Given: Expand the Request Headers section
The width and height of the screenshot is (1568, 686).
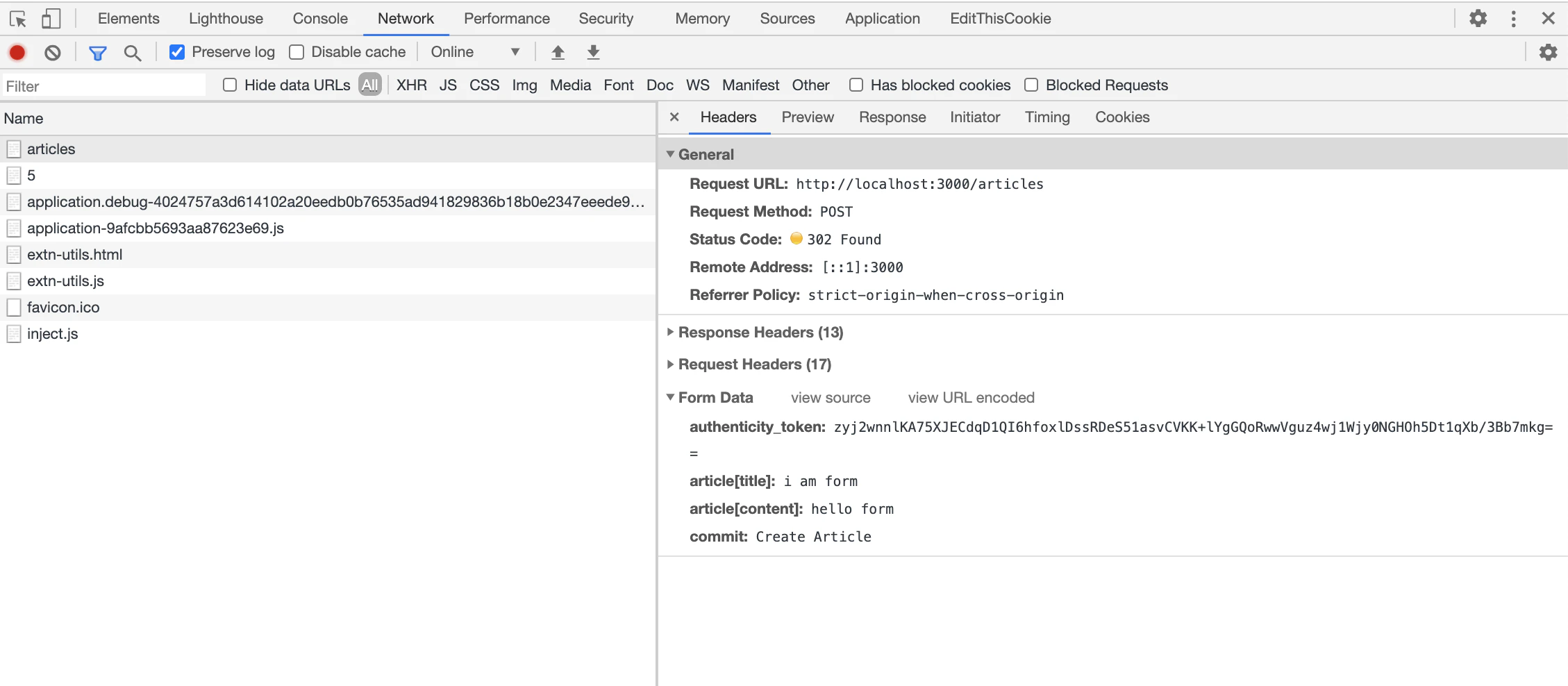Looking at the screenshot, I should (754, 365).
